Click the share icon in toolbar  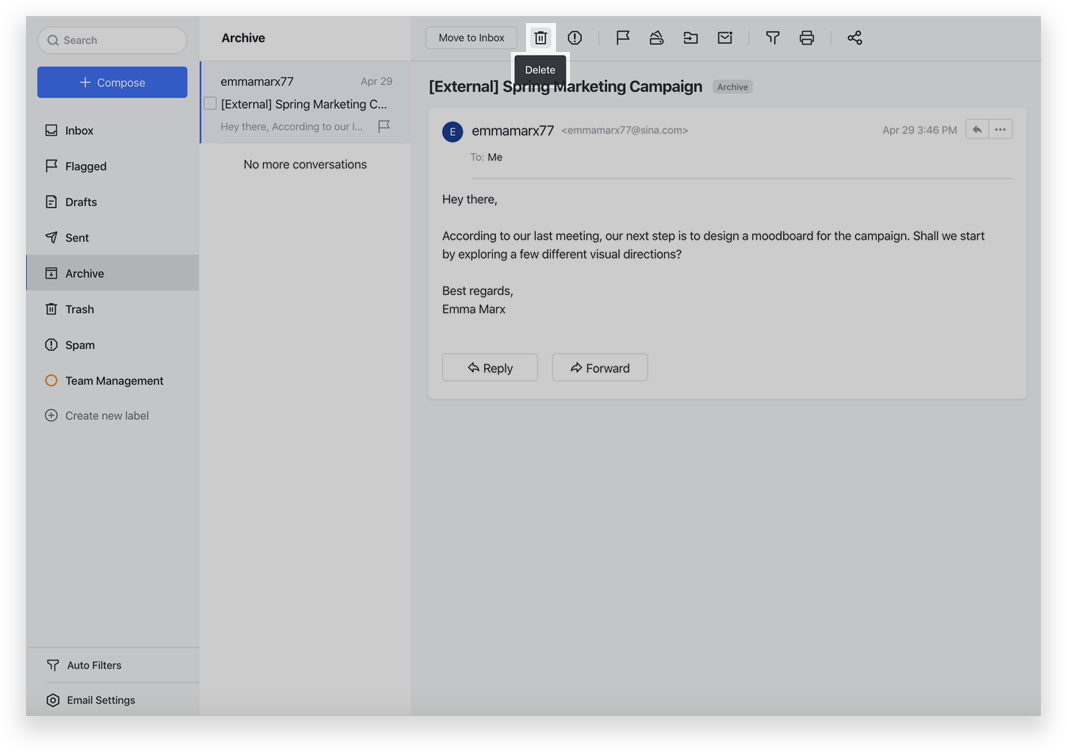coord(855,38)
